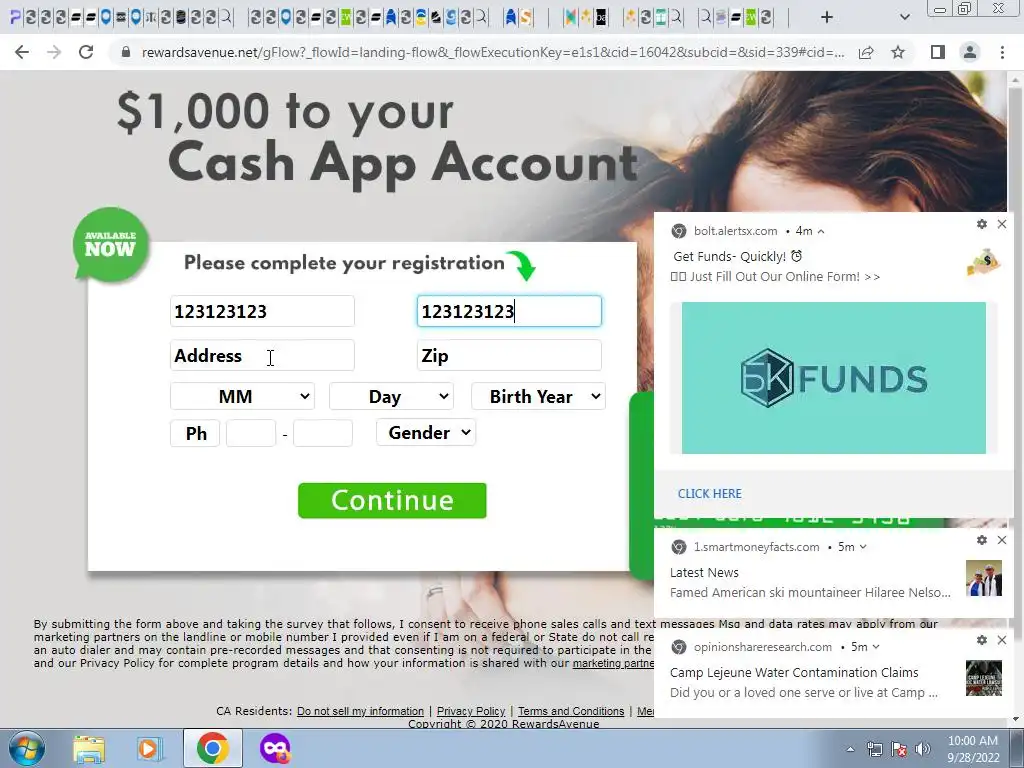Image resolution: width=1024 pixels, height=768 pixels.
Task: Open the Action Center flag icon
Action: click(898, 749)
